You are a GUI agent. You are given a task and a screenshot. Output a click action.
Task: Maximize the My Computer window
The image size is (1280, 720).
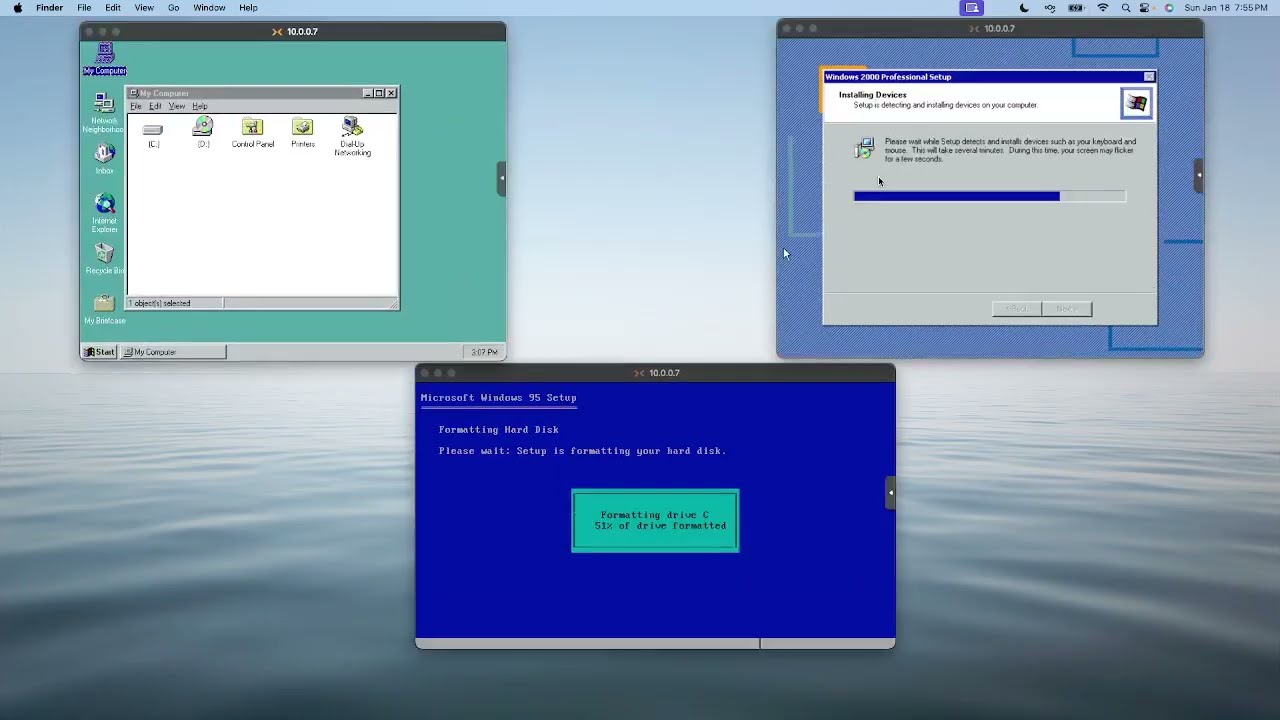coord(379,93)
